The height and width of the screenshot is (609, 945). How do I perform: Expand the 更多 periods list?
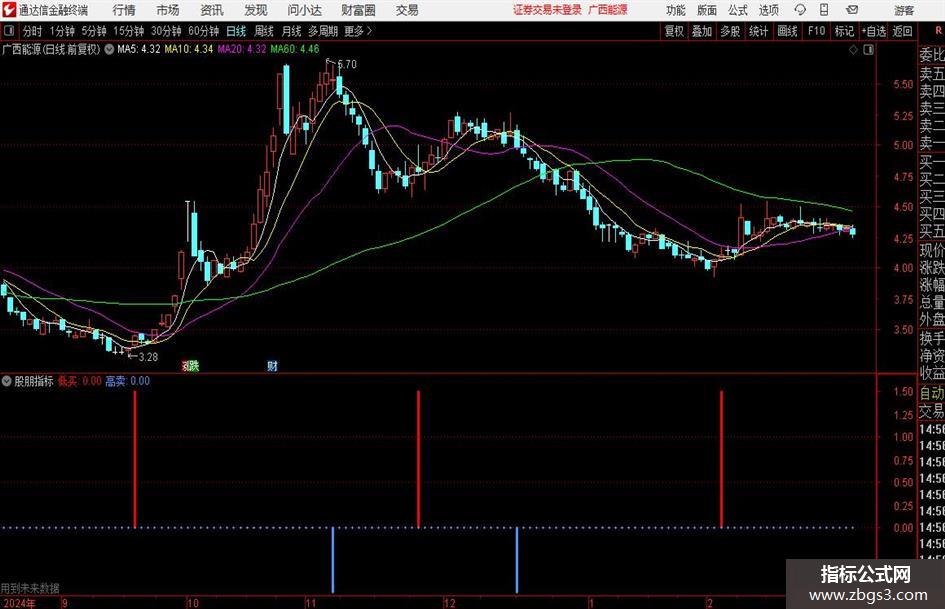point(358,31)
